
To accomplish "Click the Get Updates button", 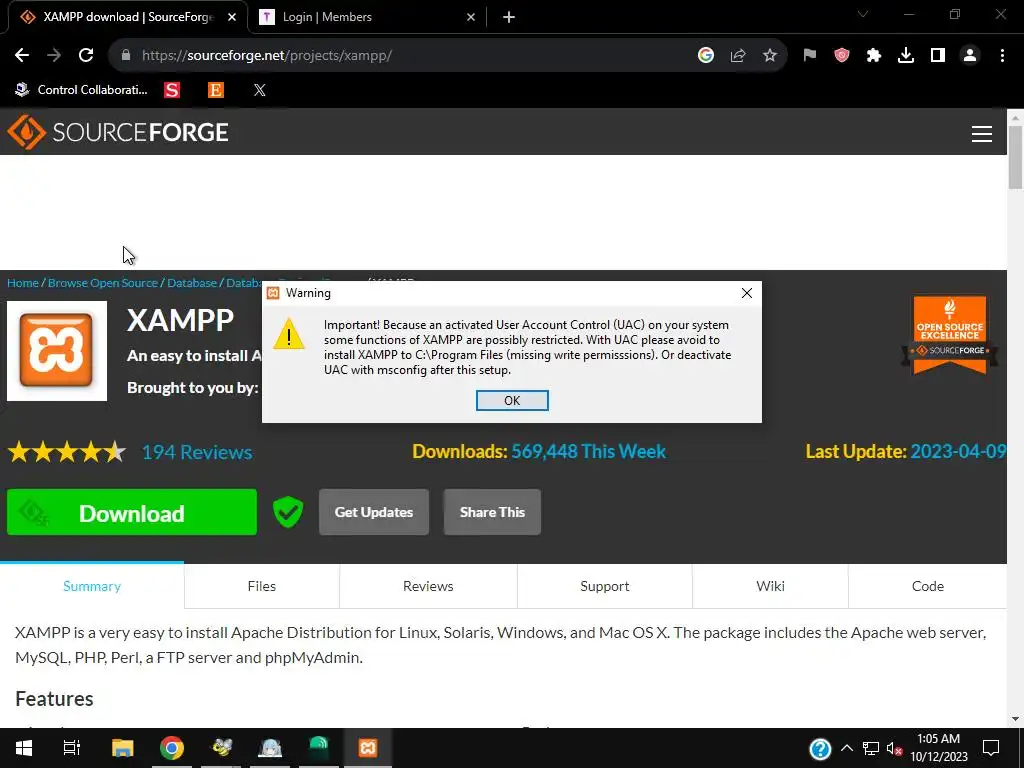I will [374, 512].
